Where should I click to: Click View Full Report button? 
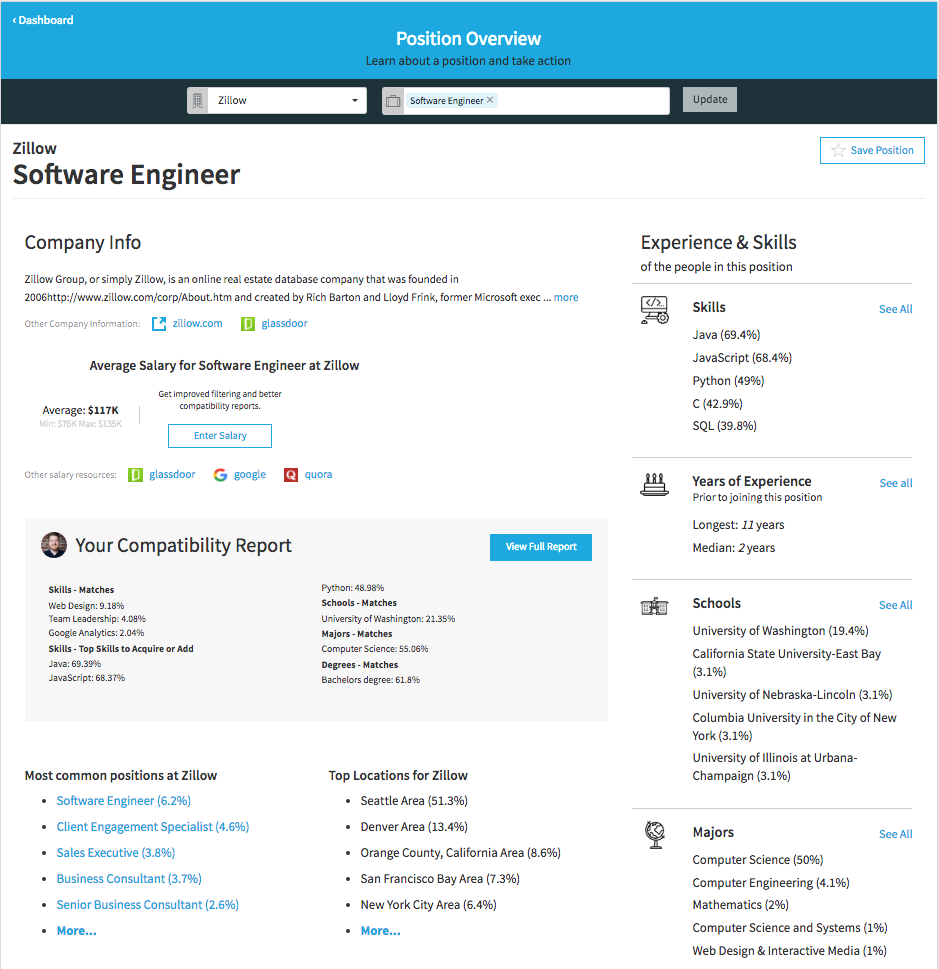541,547
